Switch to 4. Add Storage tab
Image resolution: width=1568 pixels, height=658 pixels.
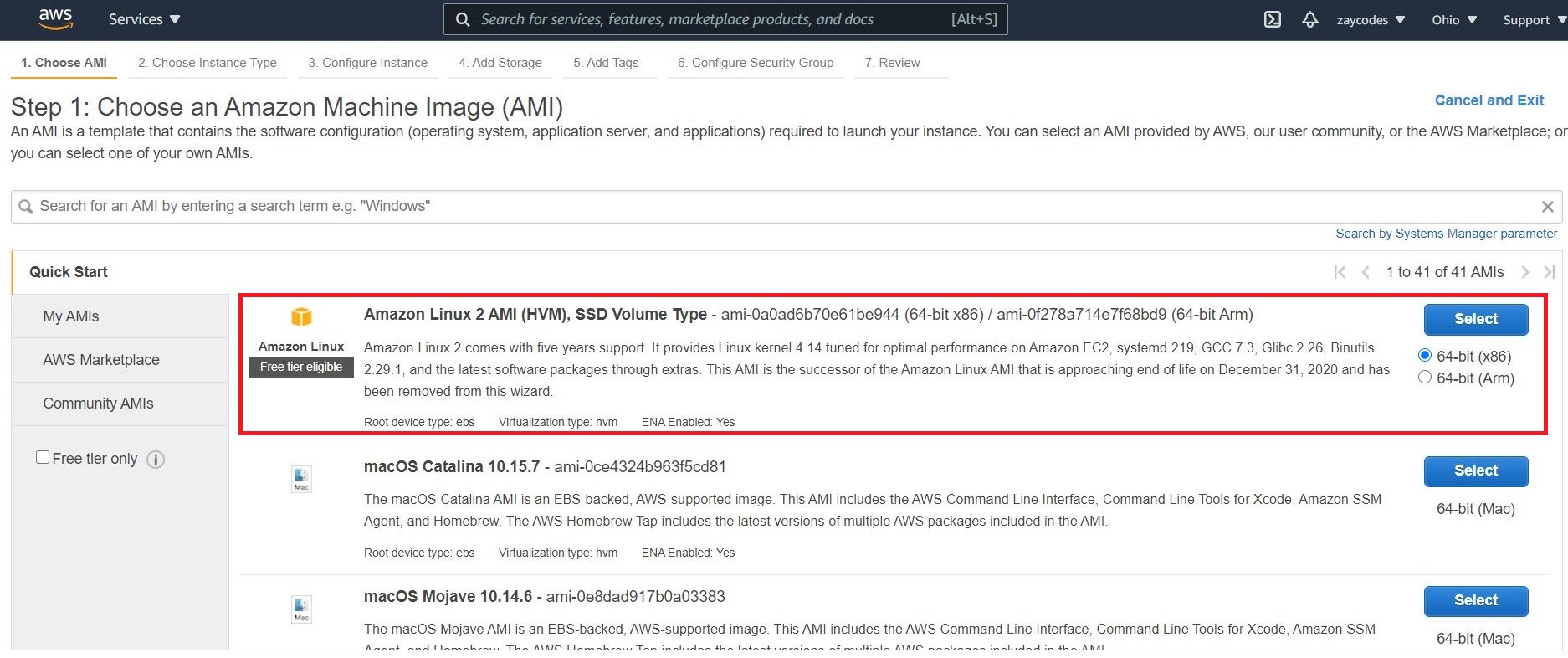tap(500, 63)
